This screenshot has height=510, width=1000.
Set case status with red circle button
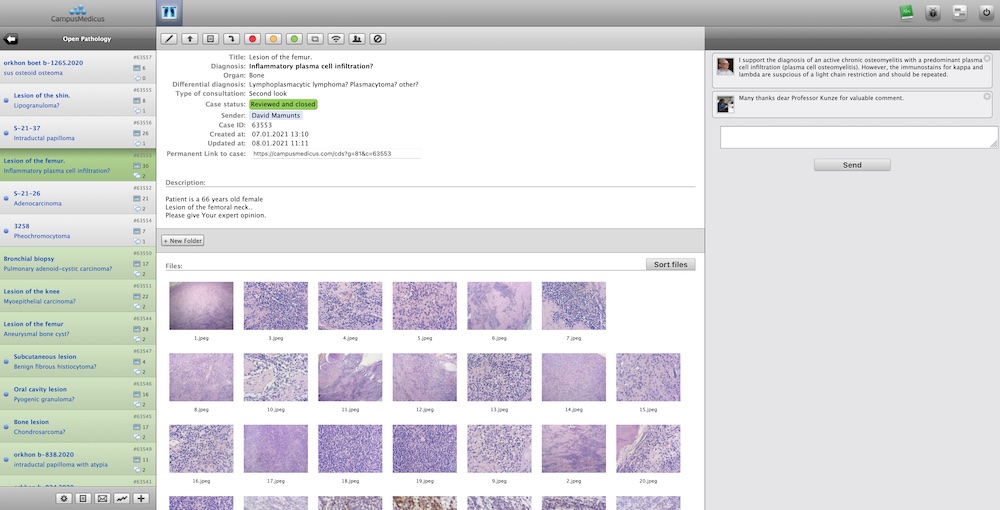[253, 39]
